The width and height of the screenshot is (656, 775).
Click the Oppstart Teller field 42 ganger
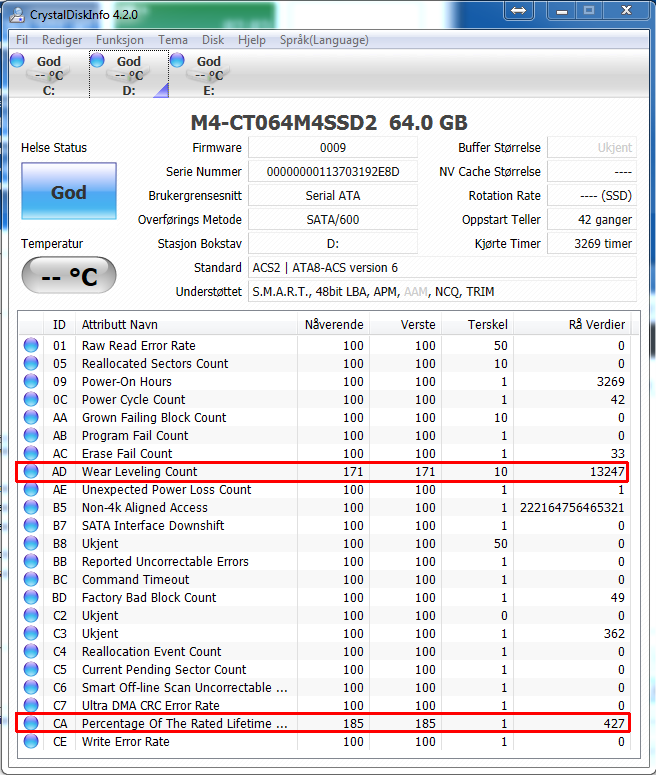coord(592,219)
